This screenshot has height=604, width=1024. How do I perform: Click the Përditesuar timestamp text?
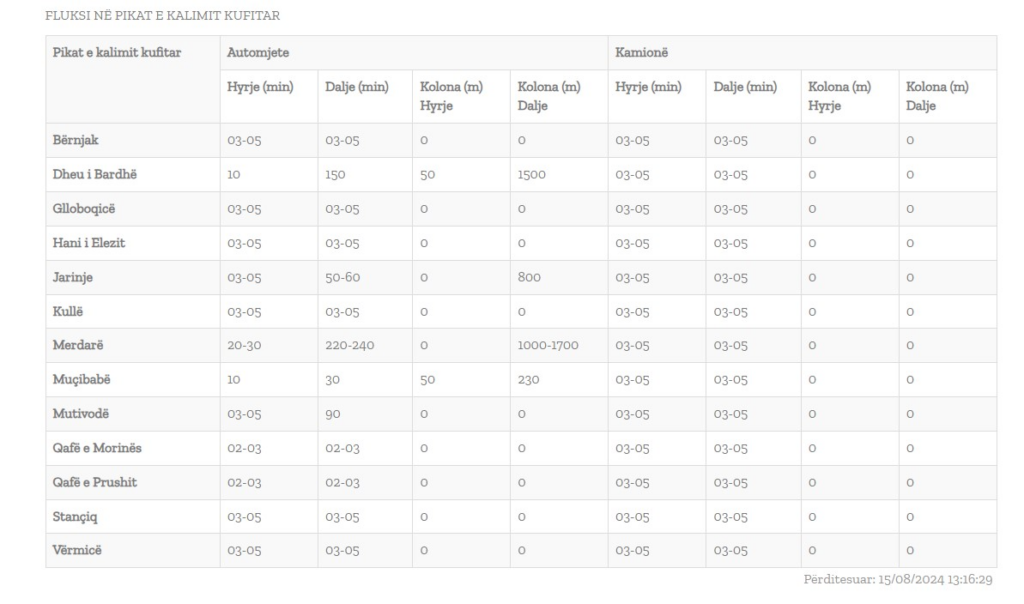(898, 579)
